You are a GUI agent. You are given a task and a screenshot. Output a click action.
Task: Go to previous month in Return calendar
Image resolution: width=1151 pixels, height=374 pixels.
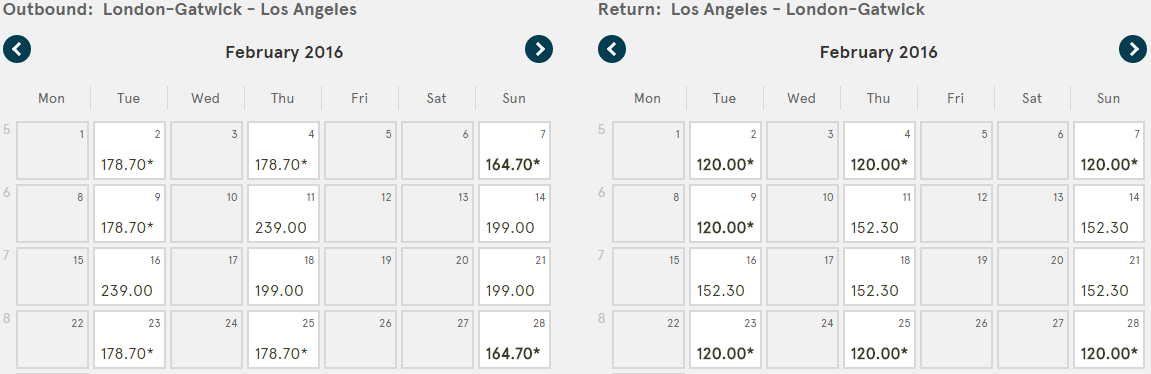pos(611,49)
